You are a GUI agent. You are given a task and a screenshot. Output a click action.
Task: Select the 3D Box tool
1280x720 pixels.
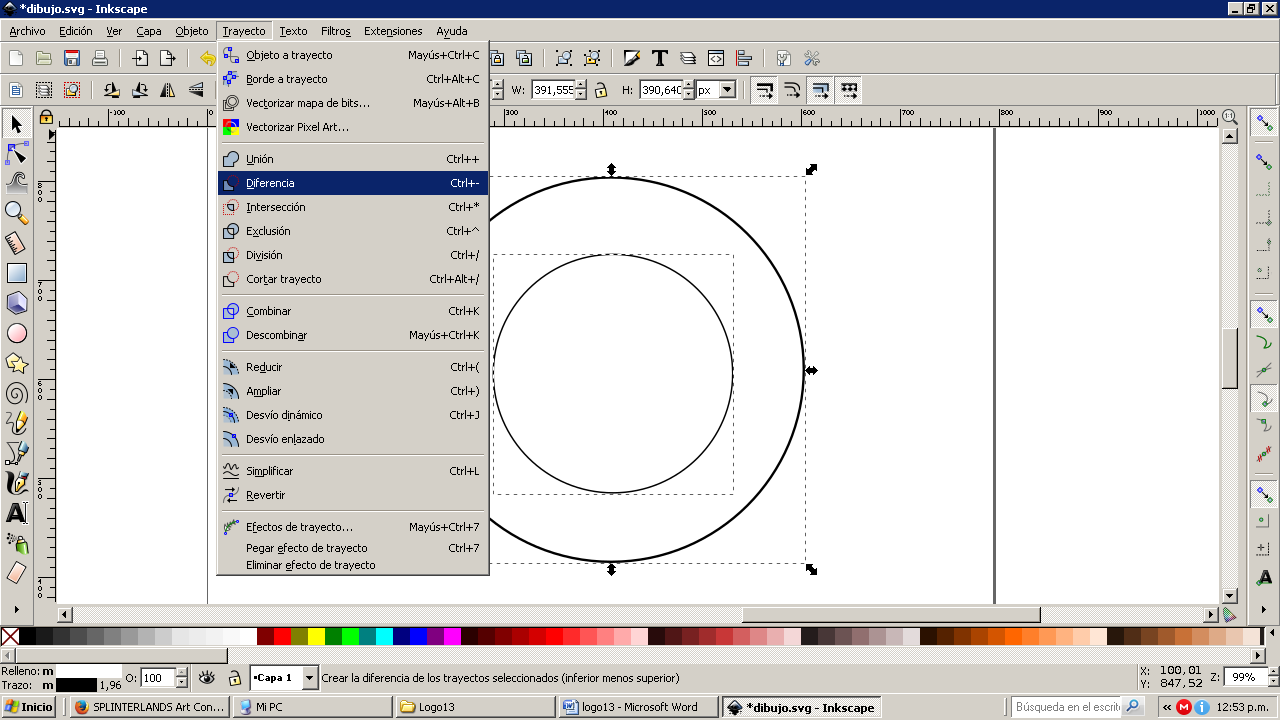point(16,302)
